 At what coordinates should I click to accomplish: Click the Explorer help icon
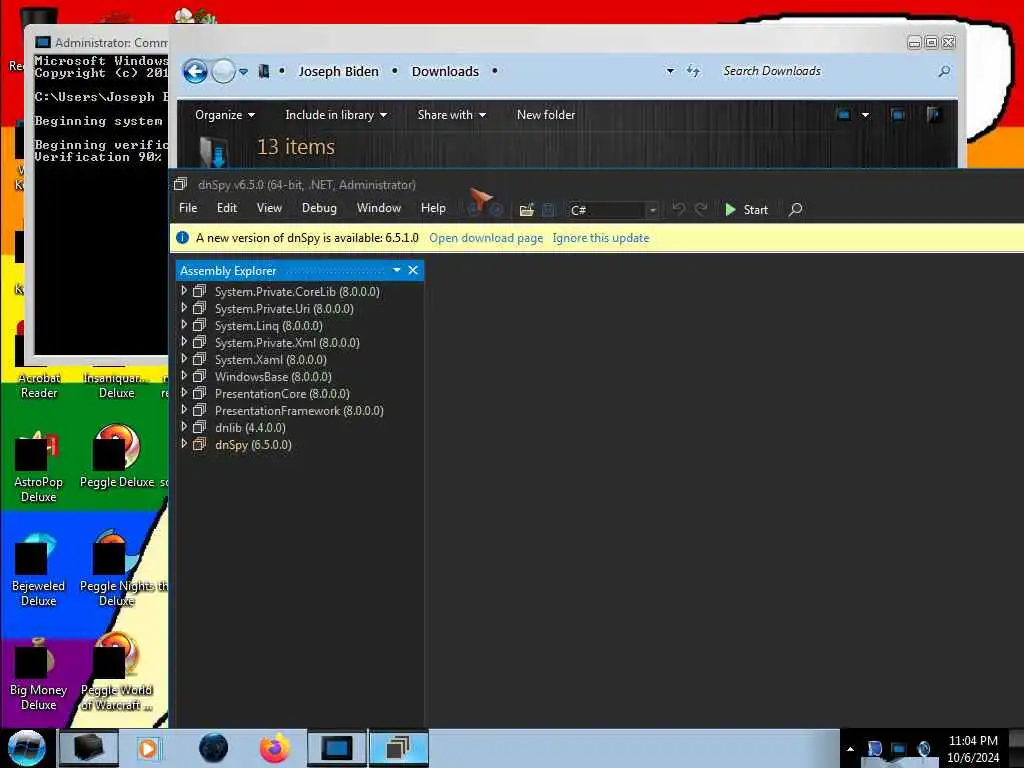pyautogui.click(x=934, y=115)
